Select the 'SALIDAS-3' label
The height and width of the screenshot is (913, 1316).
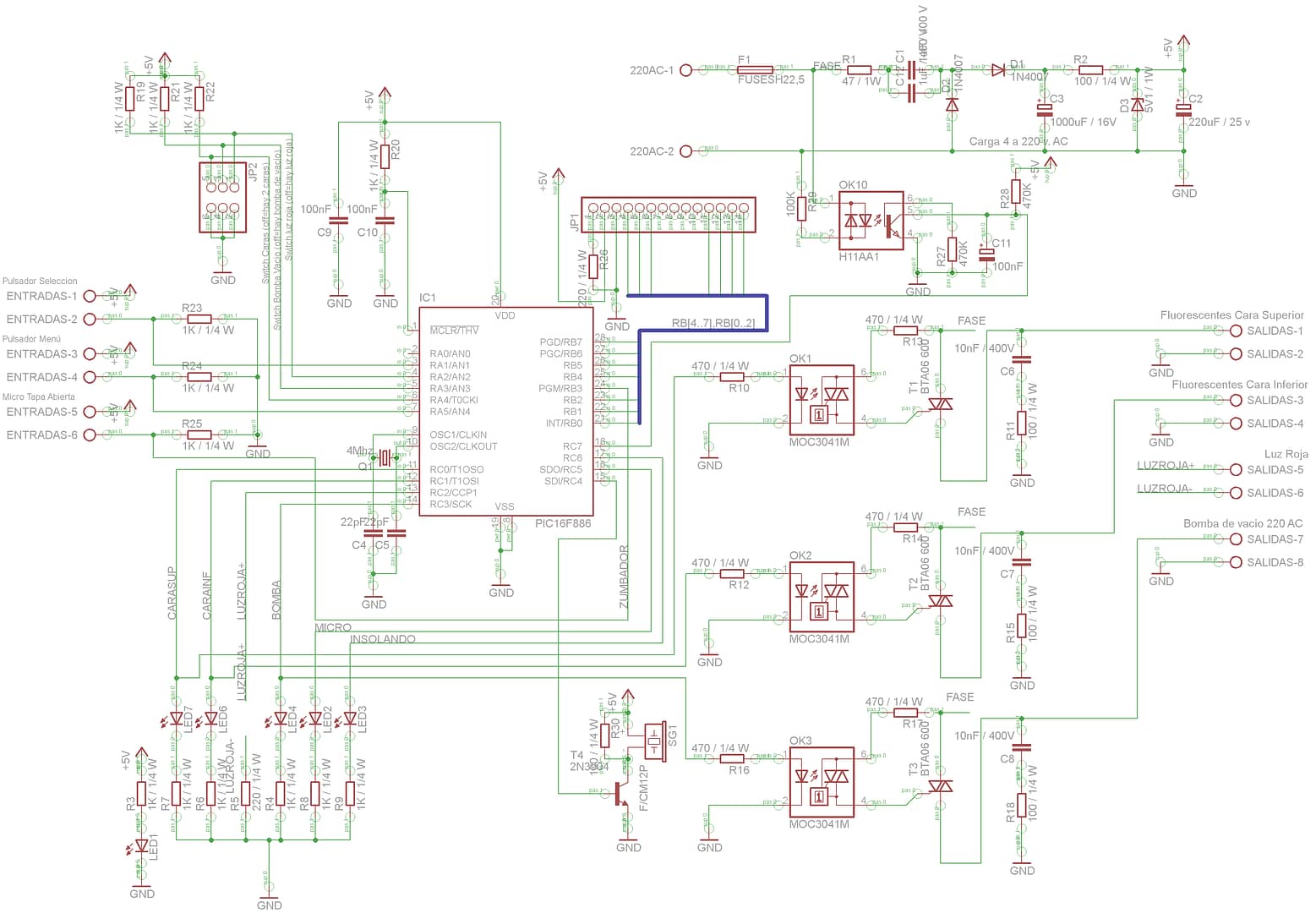[1275, 401]
